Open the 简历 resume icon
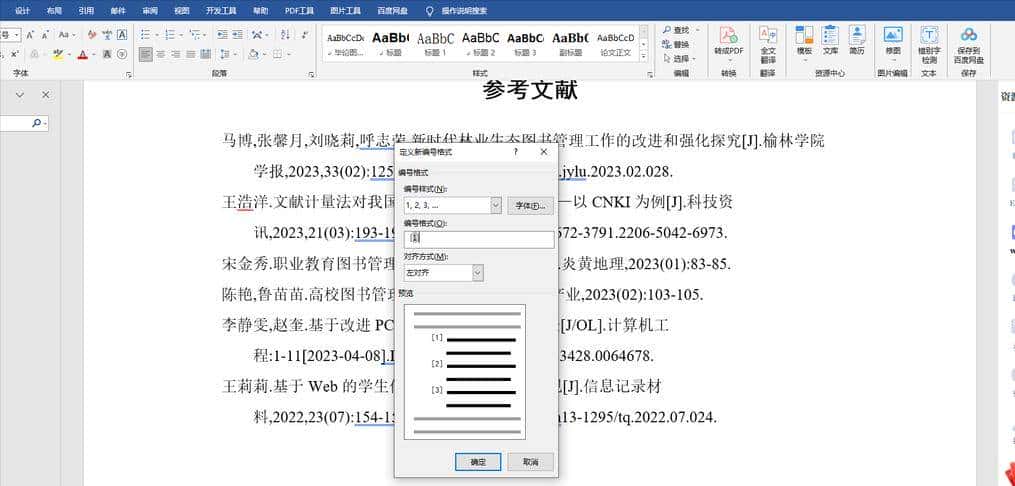1015x486 pixels. 857,40
